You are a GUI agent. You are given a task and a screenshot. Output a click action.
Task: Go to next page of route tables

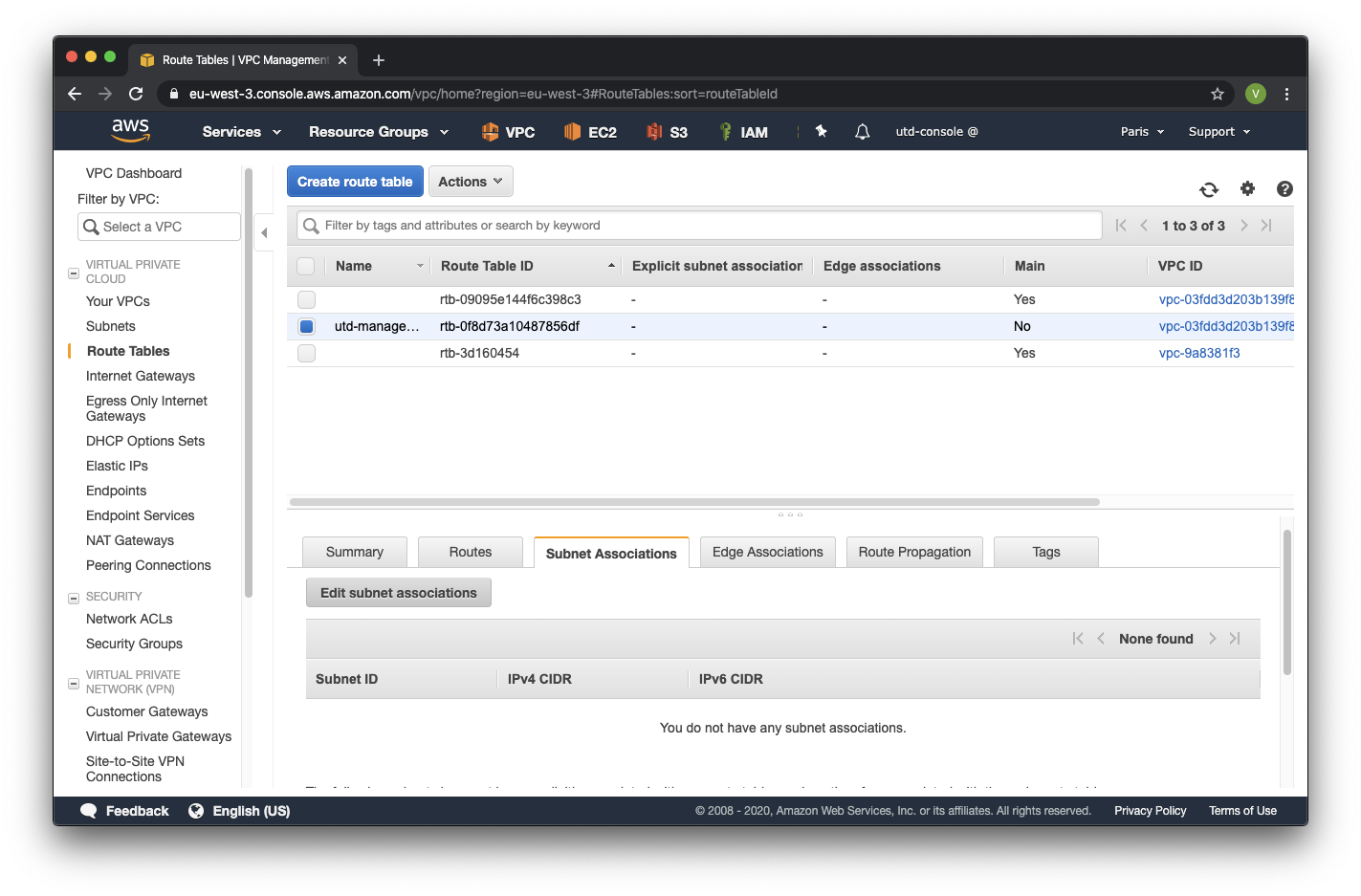(1243, 226)
